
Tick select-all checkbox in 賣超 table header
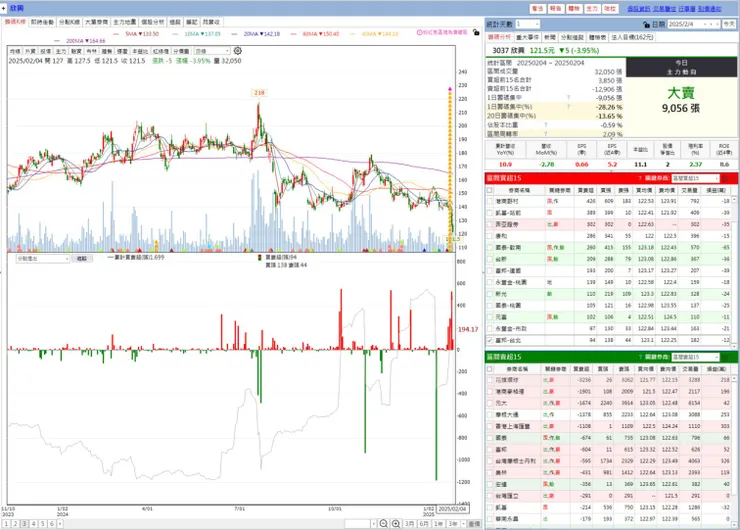tap(489, 369)
